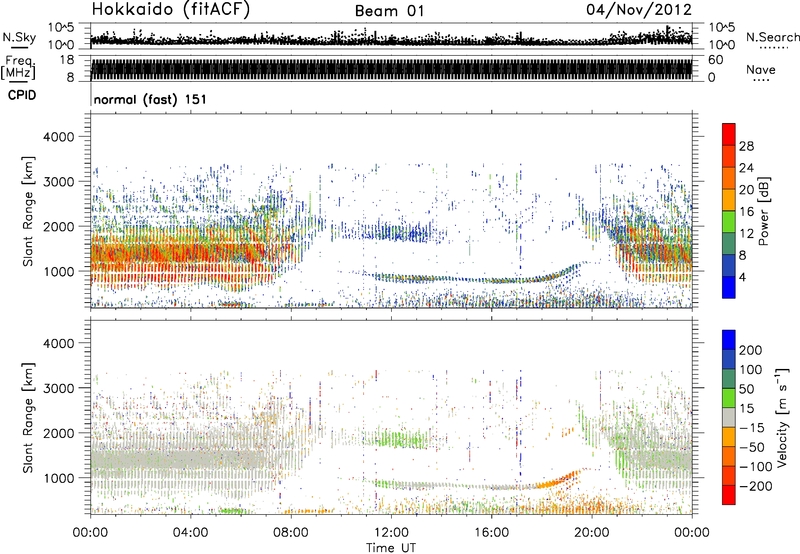Click the teal 8–12 dB power swatch
The width and height of the screenshot is (800, 554).
[729, 244]
